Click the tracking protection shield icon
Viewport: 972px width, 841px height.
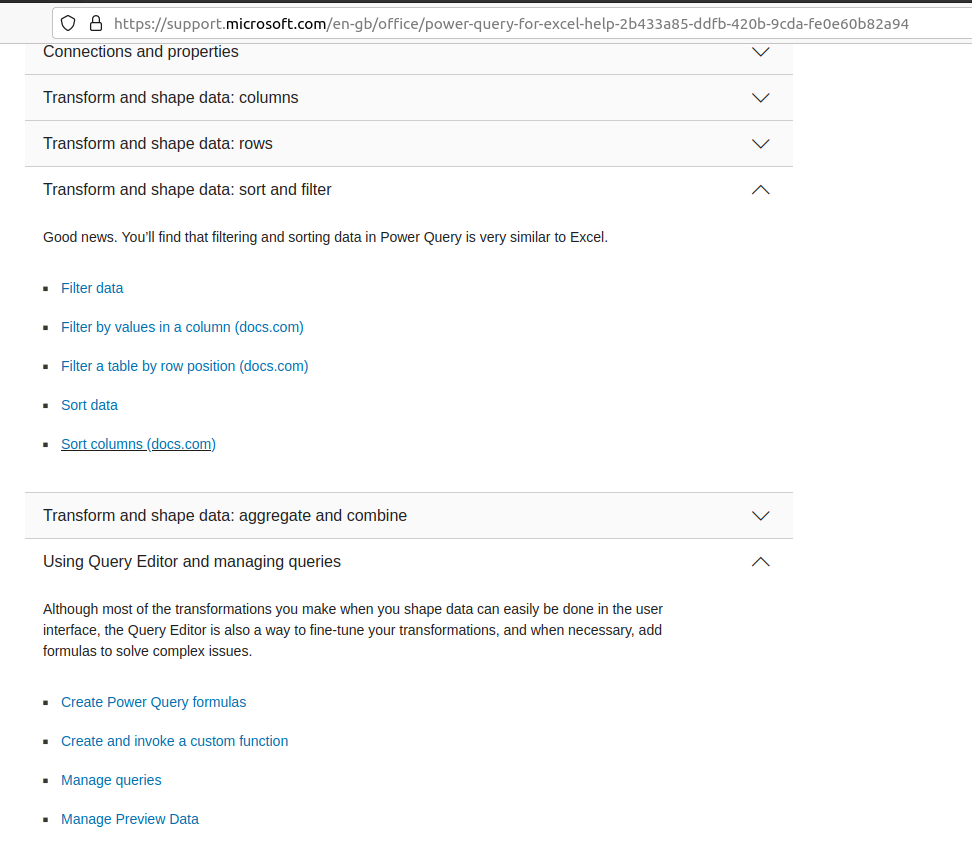[68, 22]
